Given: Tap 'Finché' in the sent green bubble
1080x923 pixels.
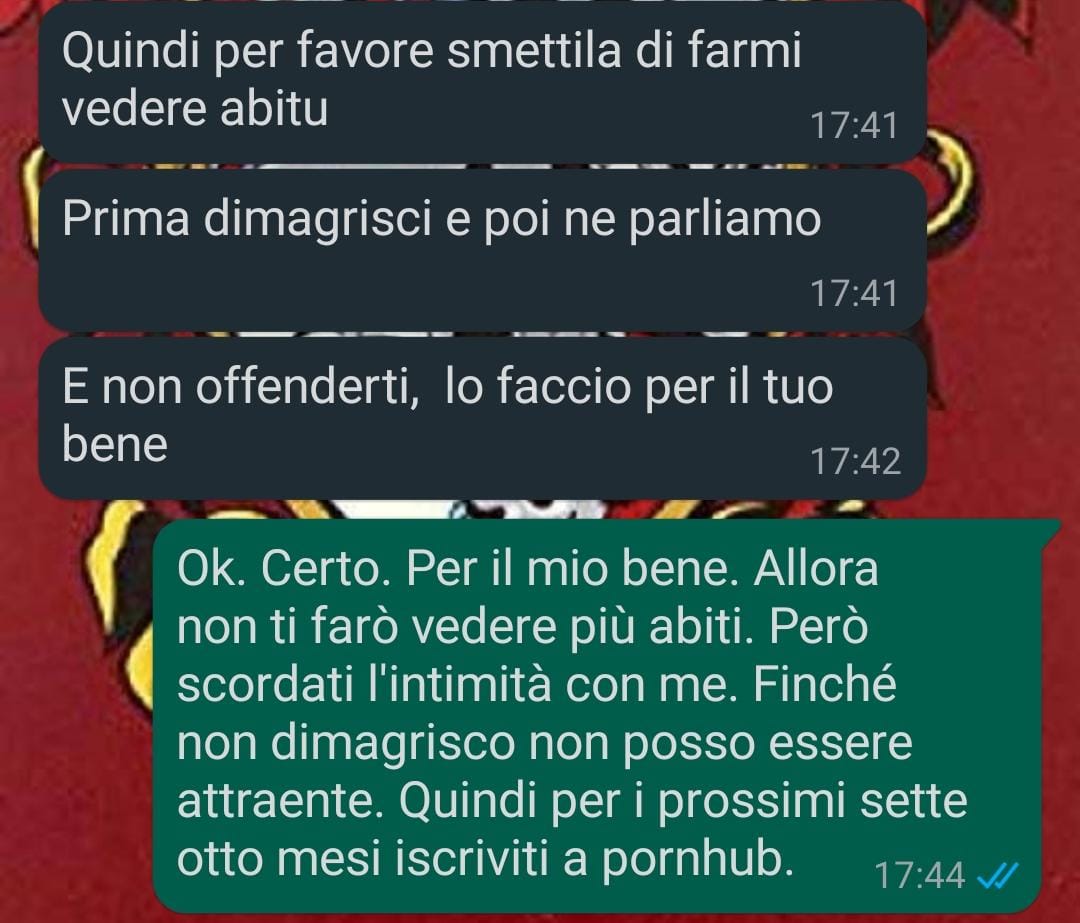Looking at the screenshot, I should click(x=824, y=685).
